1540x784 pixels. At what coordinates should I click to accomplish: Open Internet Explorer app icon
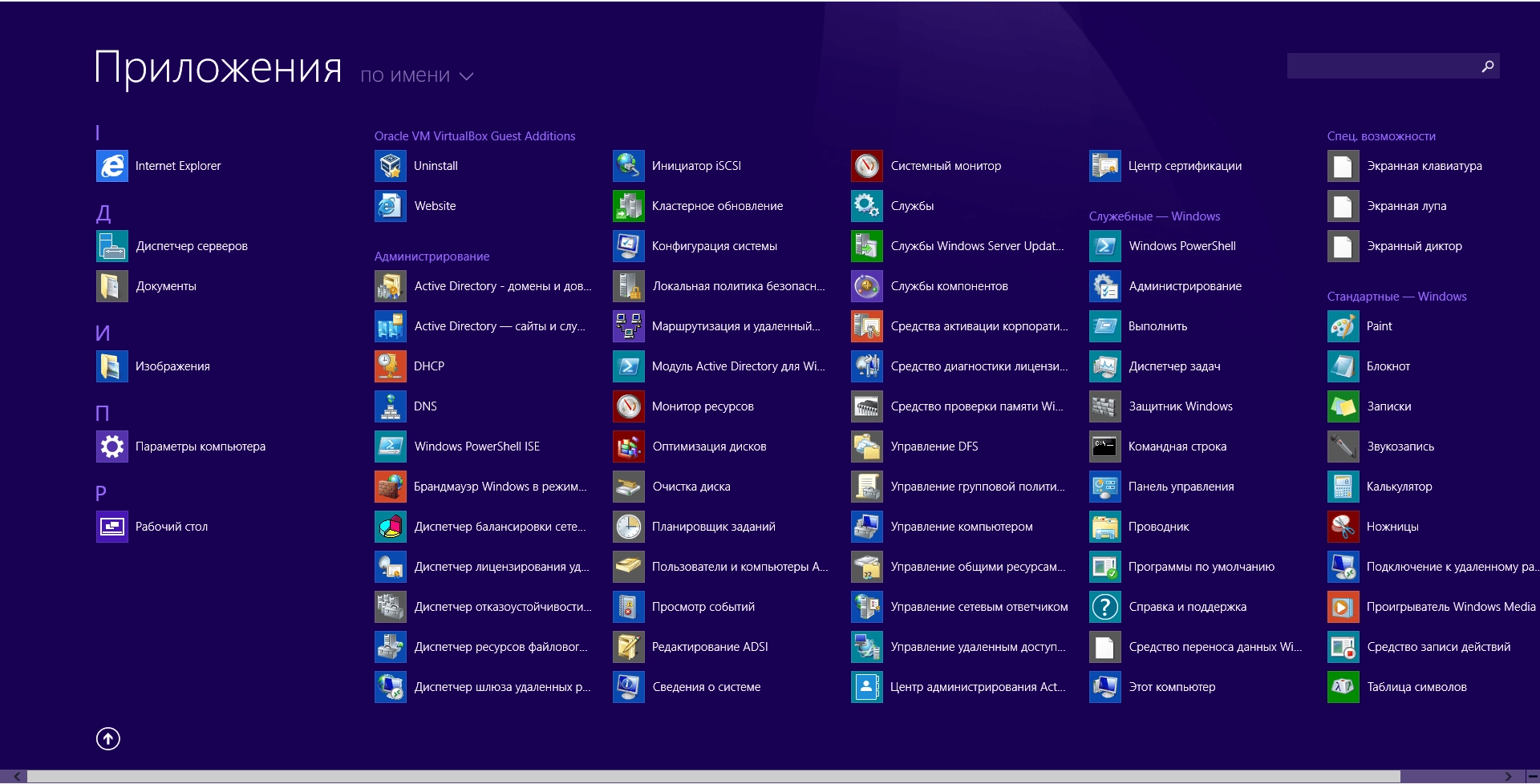111,166
